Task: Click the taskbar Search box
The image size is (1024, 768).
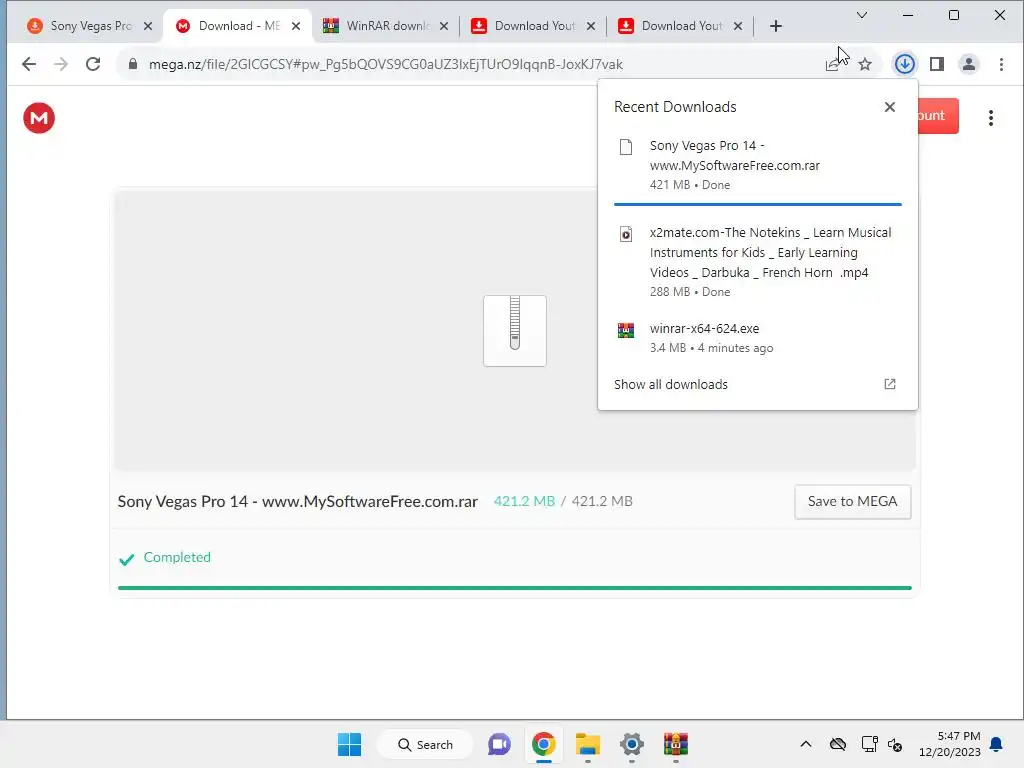Action: click(425, 744)
